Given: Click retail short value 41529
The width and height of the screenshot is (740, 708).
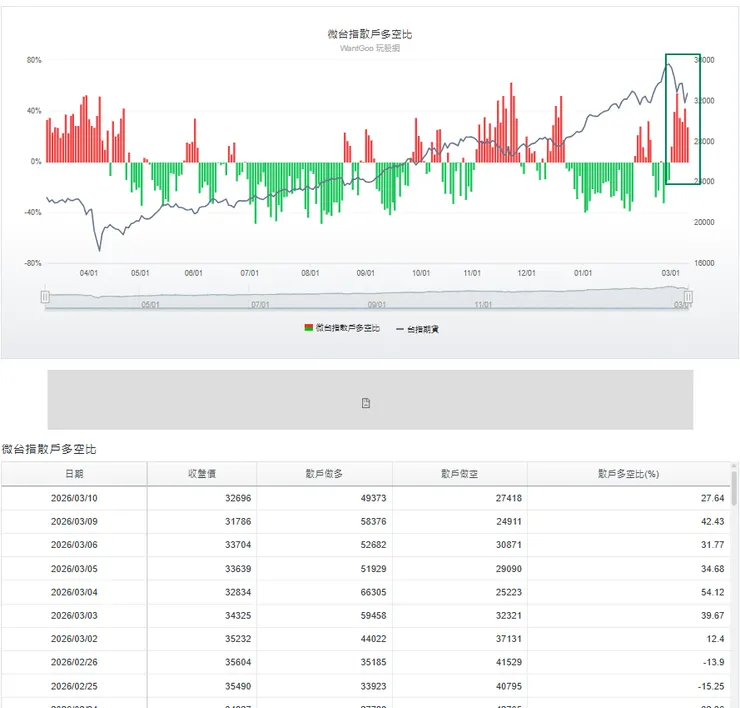Looking at the screenshot, I should 509,662.
